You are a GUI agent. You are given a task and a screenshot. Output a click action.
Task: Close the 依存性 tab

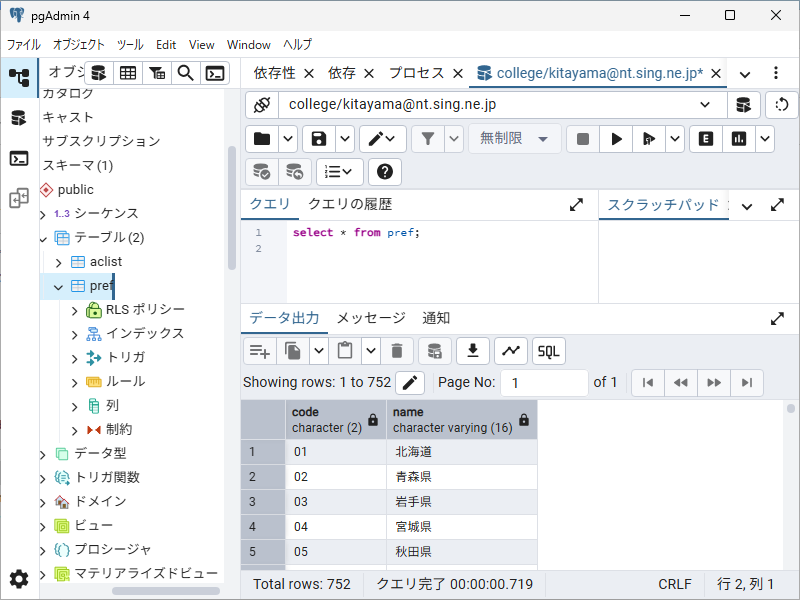pyautogui.click(x=309, y=74)
